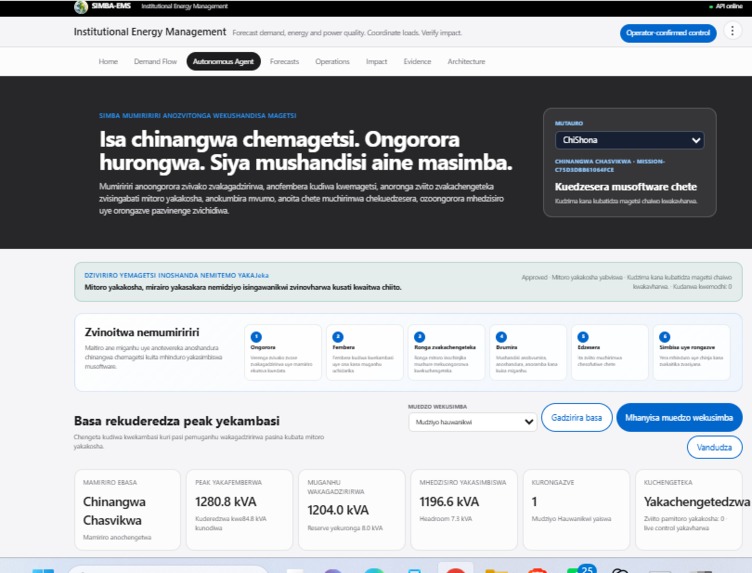Click the Mamiriro Ebasa status card

point(128,510)
